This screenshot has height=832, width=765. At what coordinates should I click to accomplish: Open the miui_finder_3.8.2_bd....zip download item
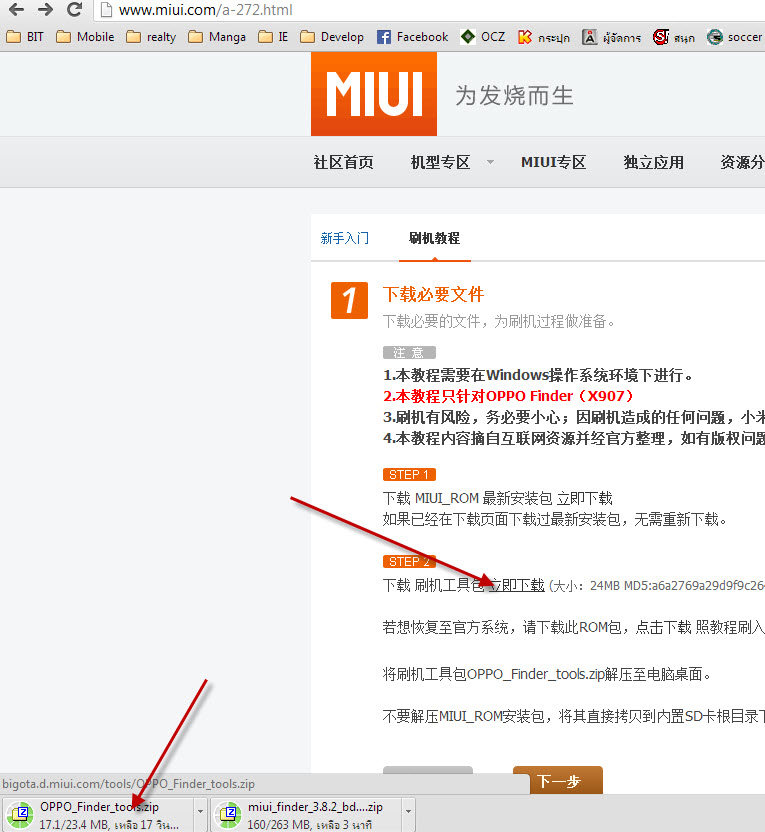[x=306, y=814]
